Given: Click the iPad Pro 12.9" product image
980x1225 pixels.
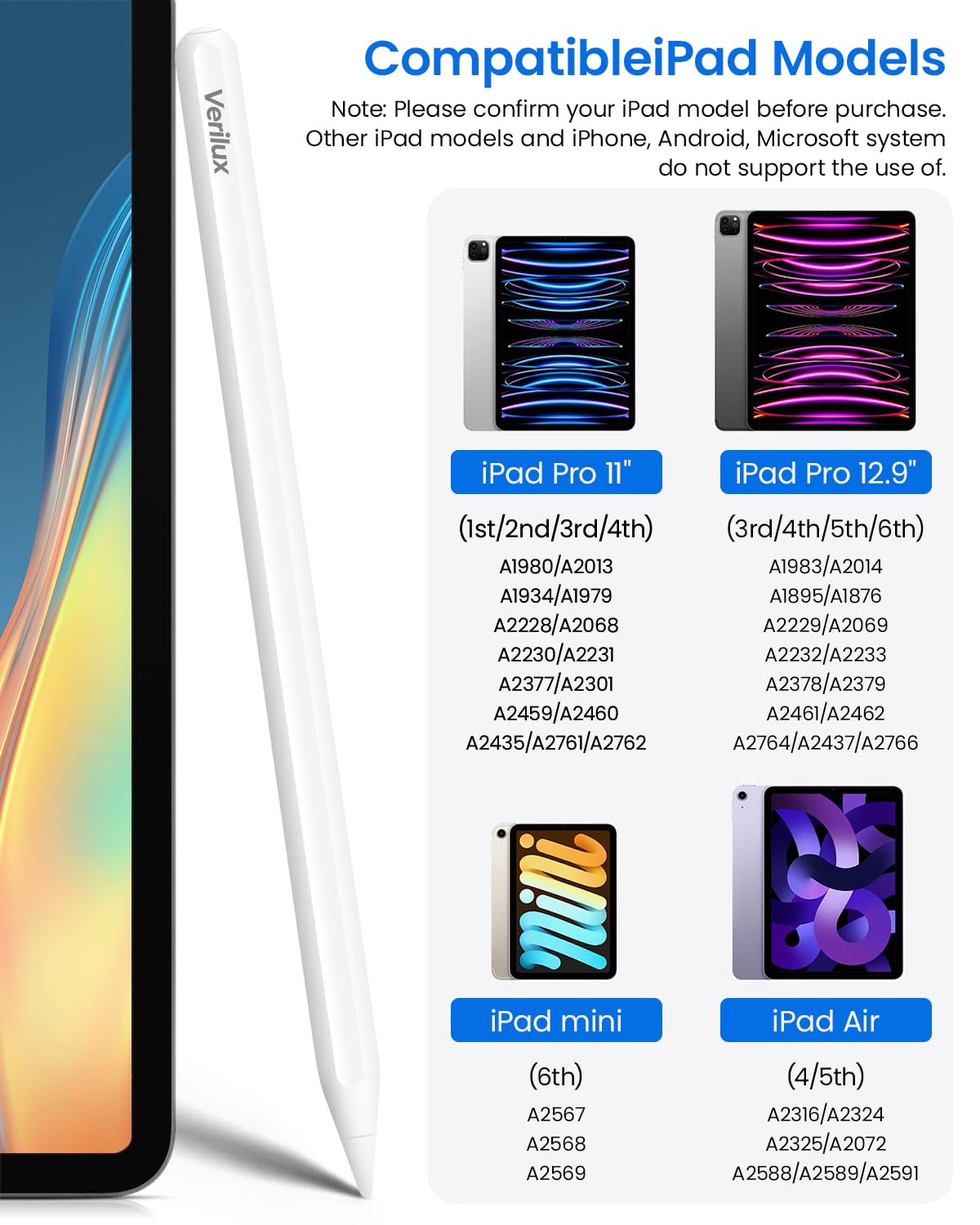Looking at the screenshot, I should (815, 320).
